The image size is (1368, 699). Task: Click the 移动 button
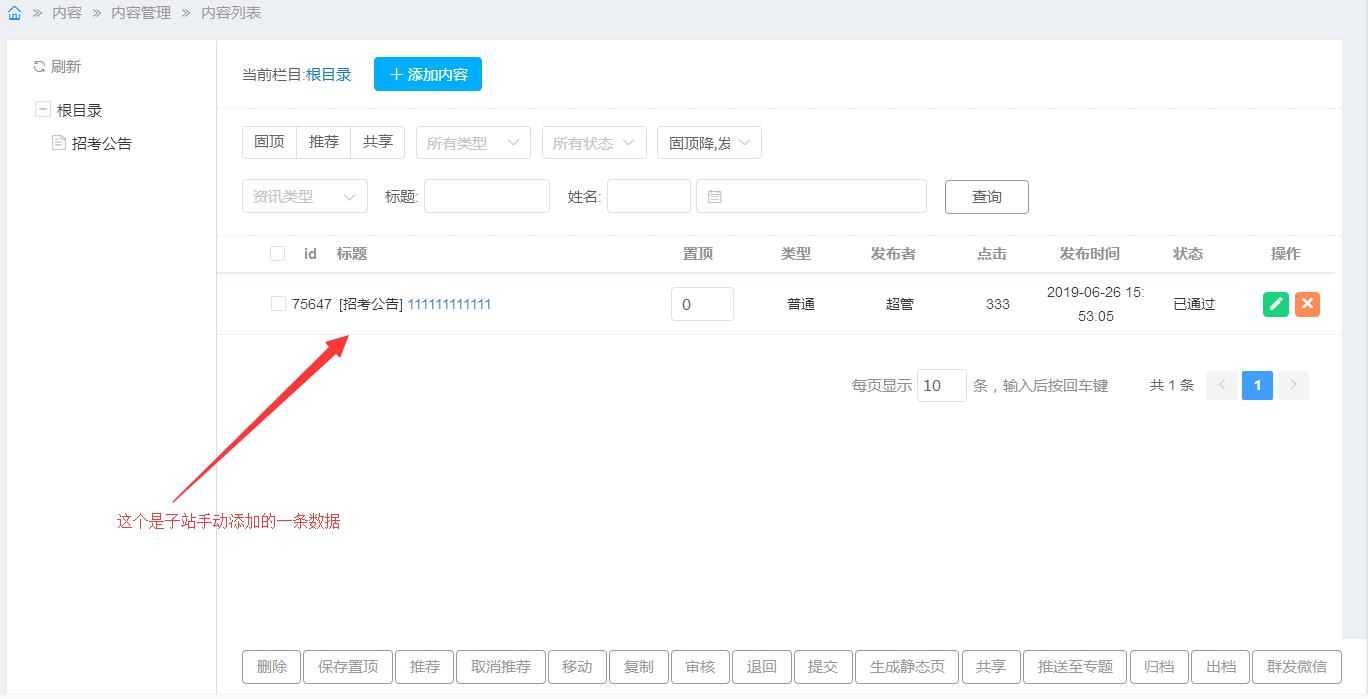(x=577, y=667)
